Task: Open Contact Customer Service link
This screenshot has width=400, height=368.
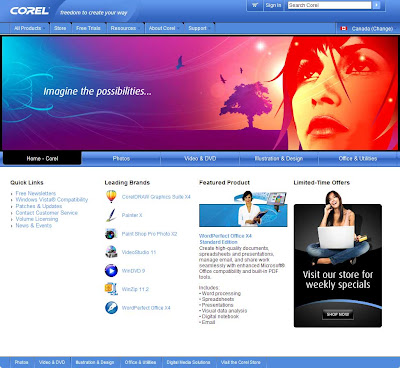Action: [47, 213]
